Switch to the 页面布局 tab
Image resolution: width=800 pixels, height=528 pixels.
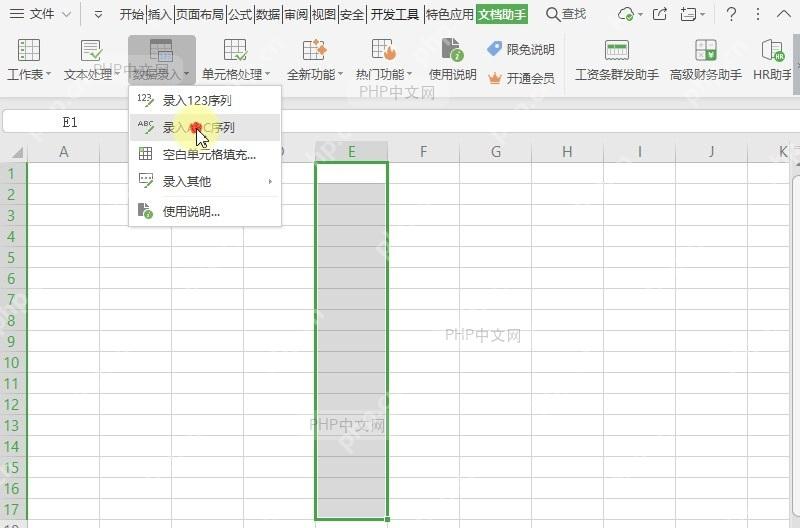click(x=199, y=14)
